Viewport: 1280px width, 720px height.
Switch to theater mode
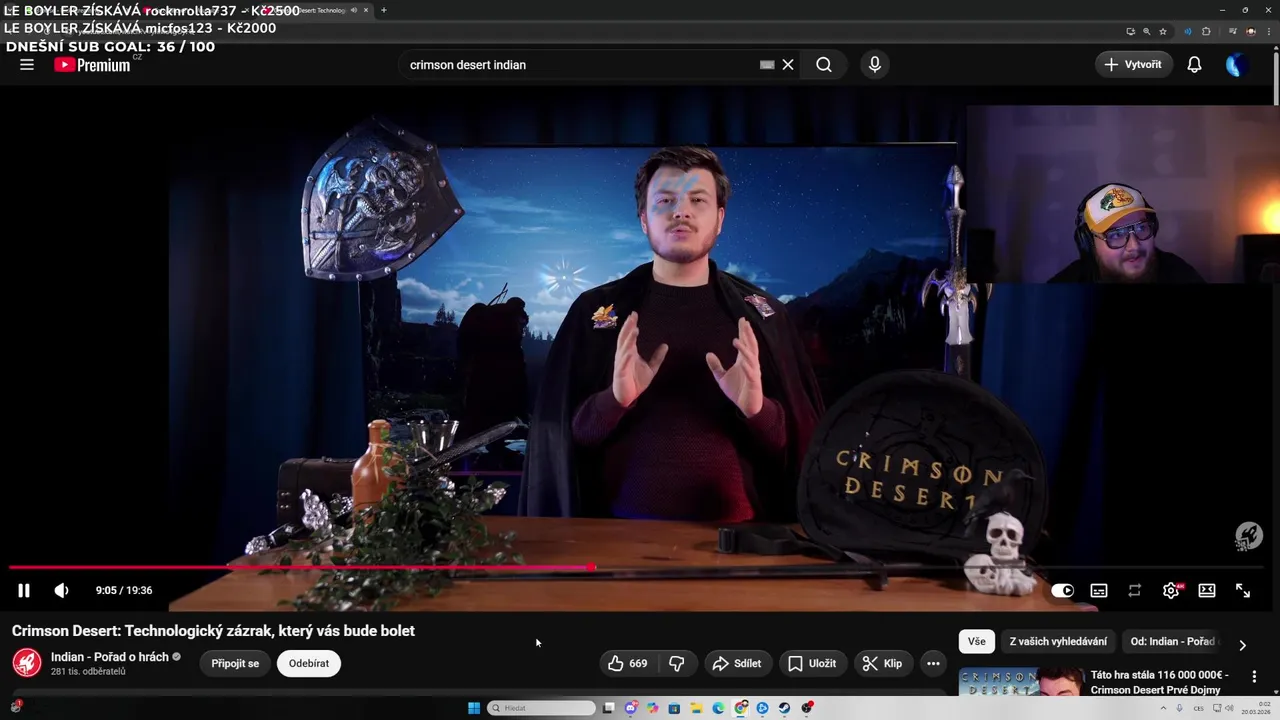click(1207, 590)
